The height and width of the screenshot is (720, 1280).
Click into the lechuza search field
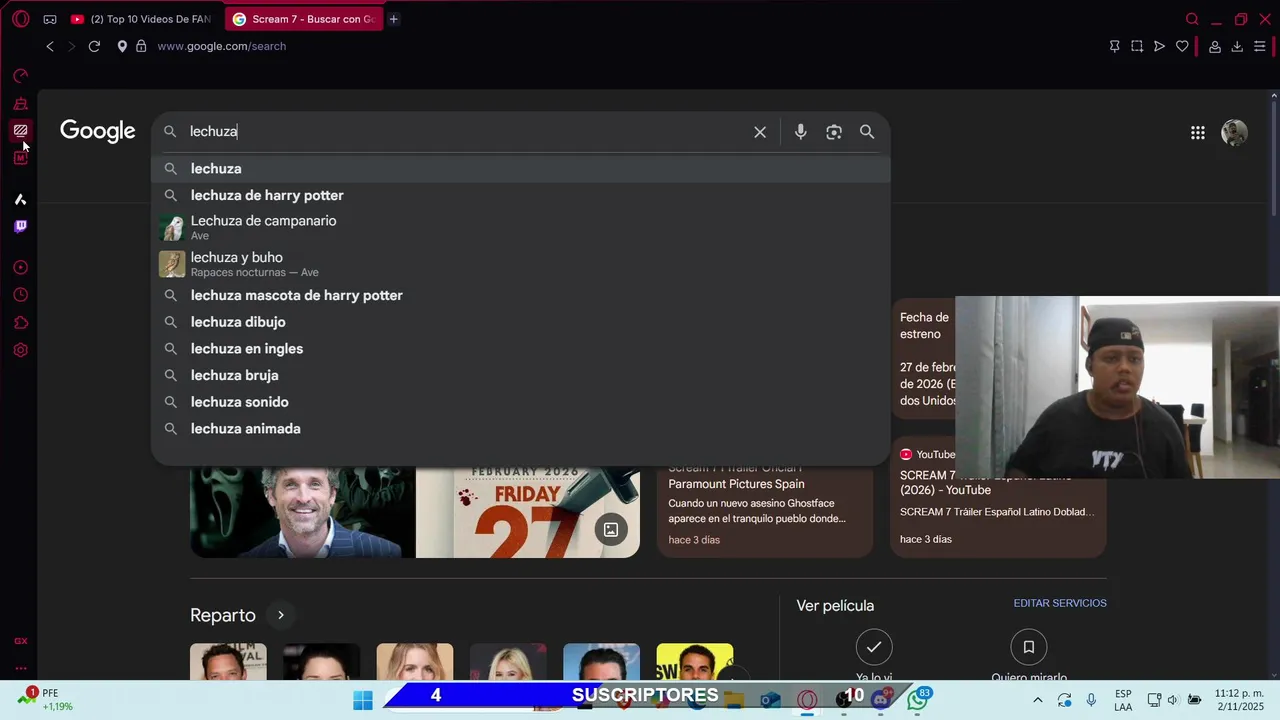tap(465, 132)
